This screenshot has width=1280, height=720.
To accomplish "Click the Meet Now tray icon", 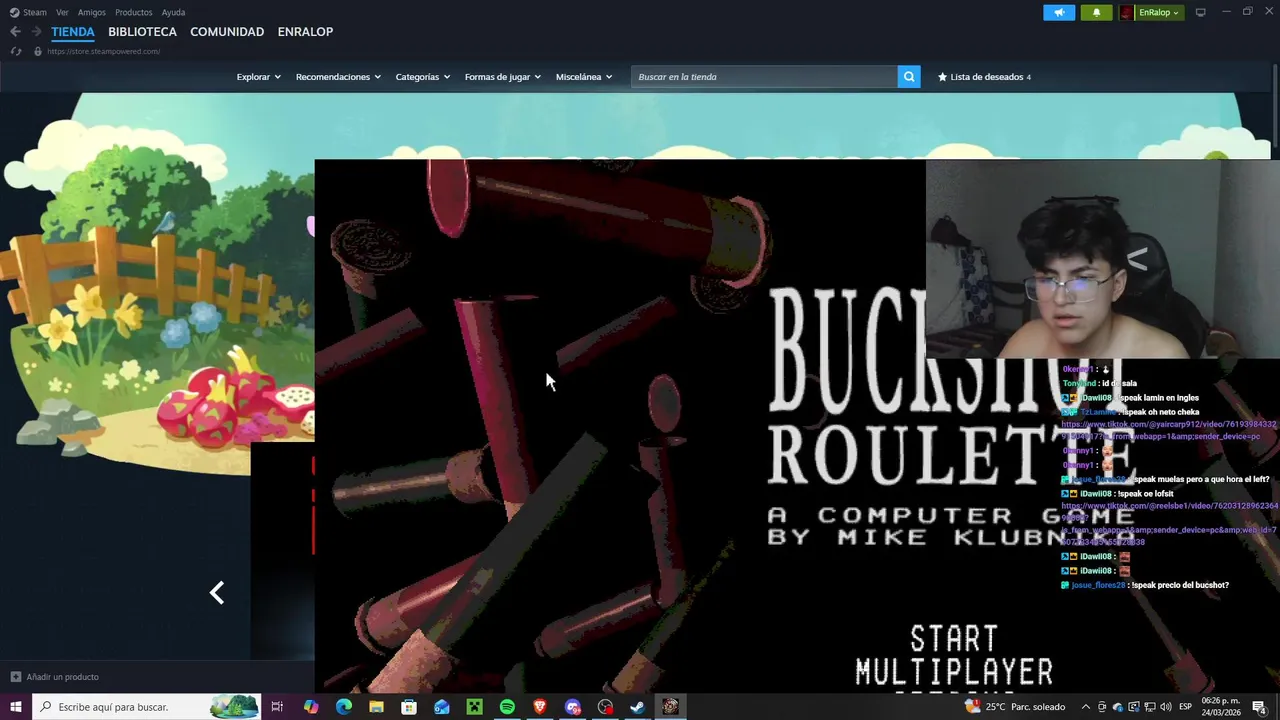I will pyautogui.click(x=1103, y=707).
